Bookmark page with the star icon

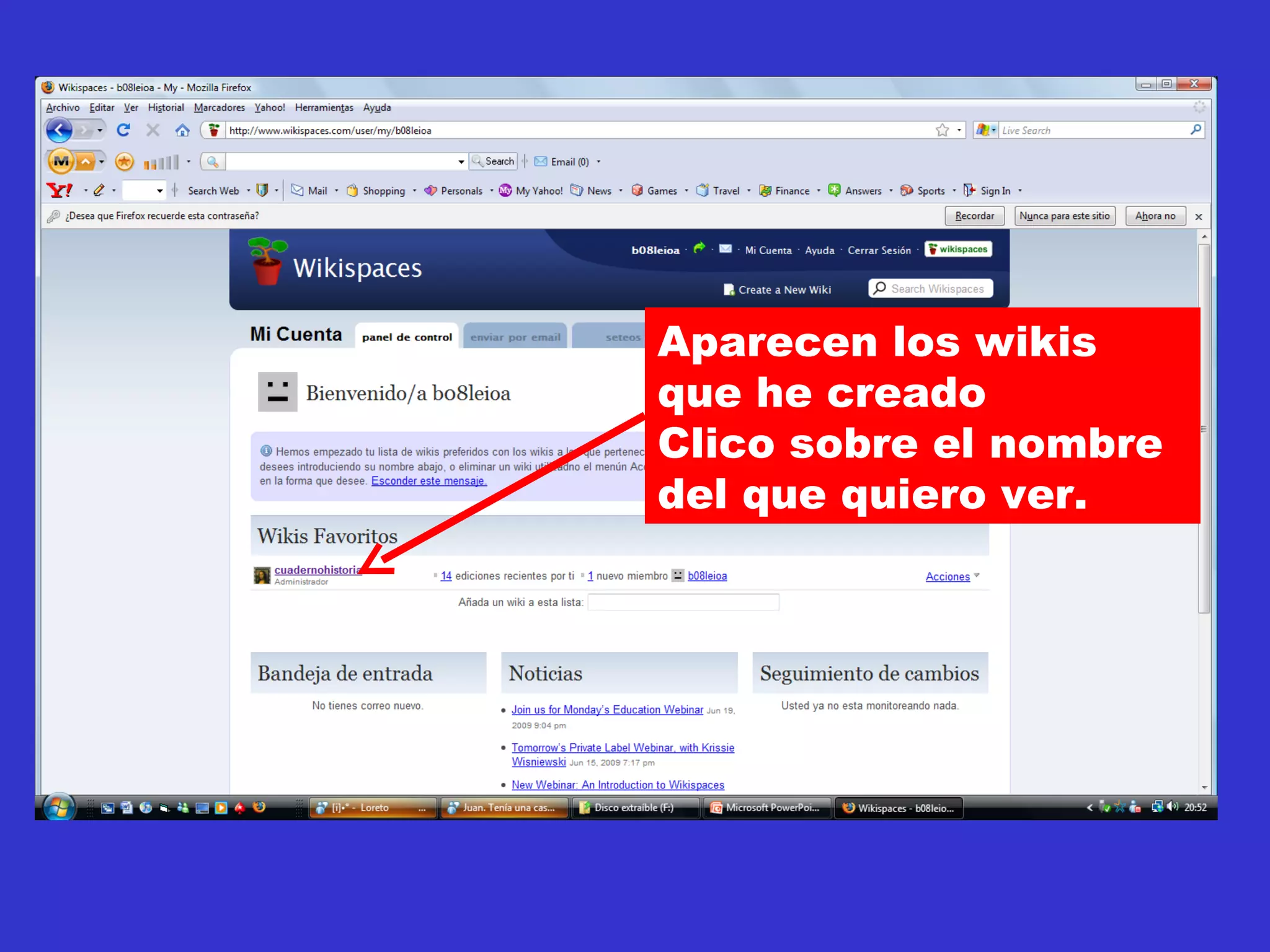[x=942, y=130]
